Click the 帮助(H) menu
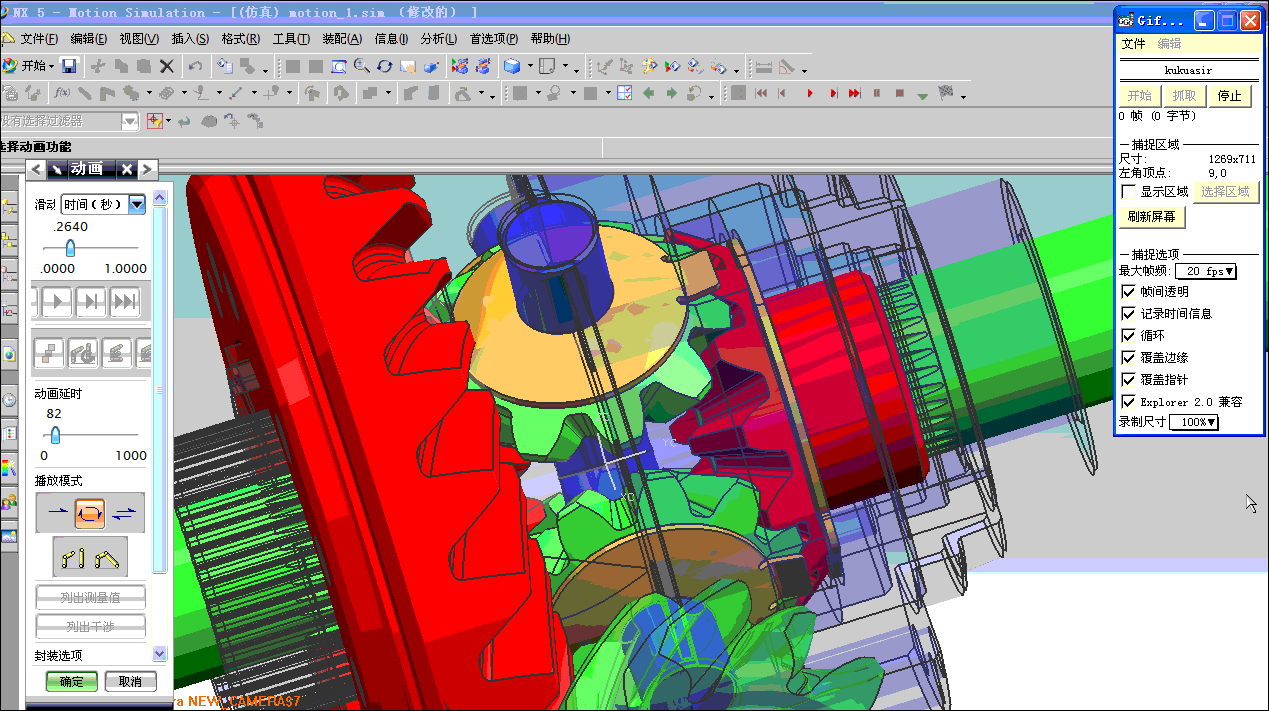1269x711 pixels. tap(550, 39)
